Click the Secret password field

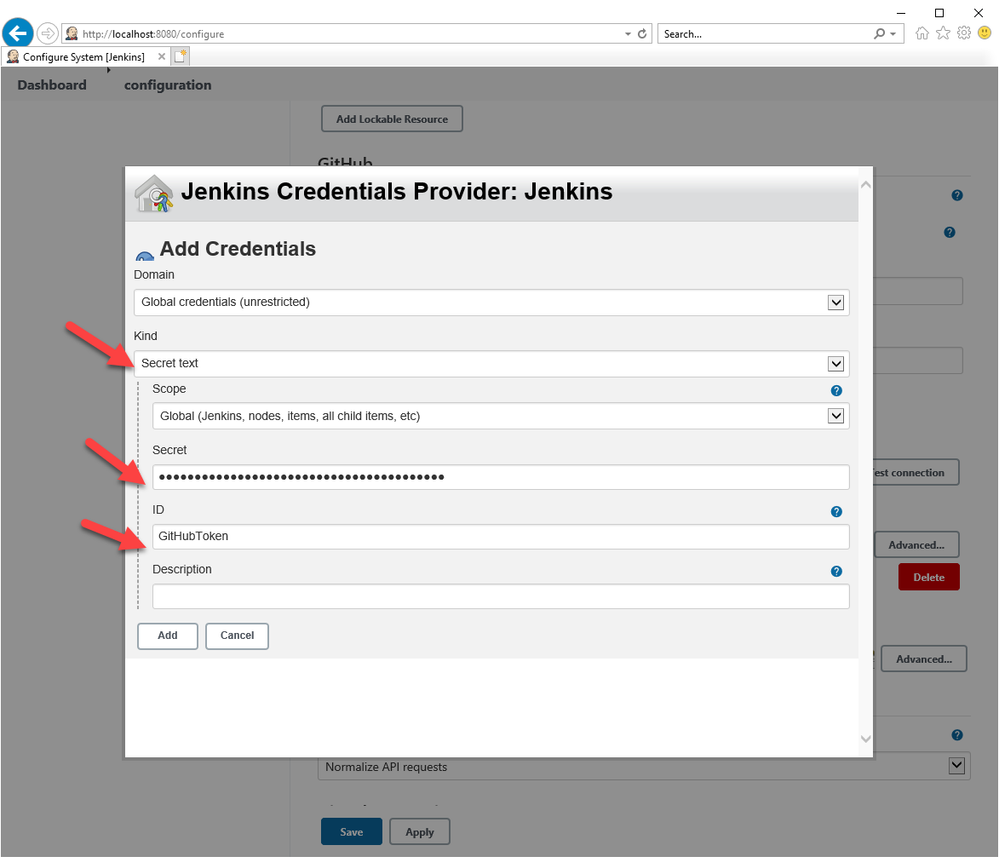click(x=500, y=477)
